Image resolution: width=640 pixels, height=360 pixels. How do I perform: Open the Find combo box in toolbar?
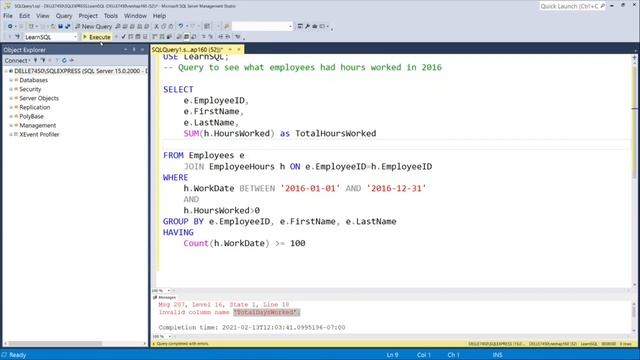[262, 26]
